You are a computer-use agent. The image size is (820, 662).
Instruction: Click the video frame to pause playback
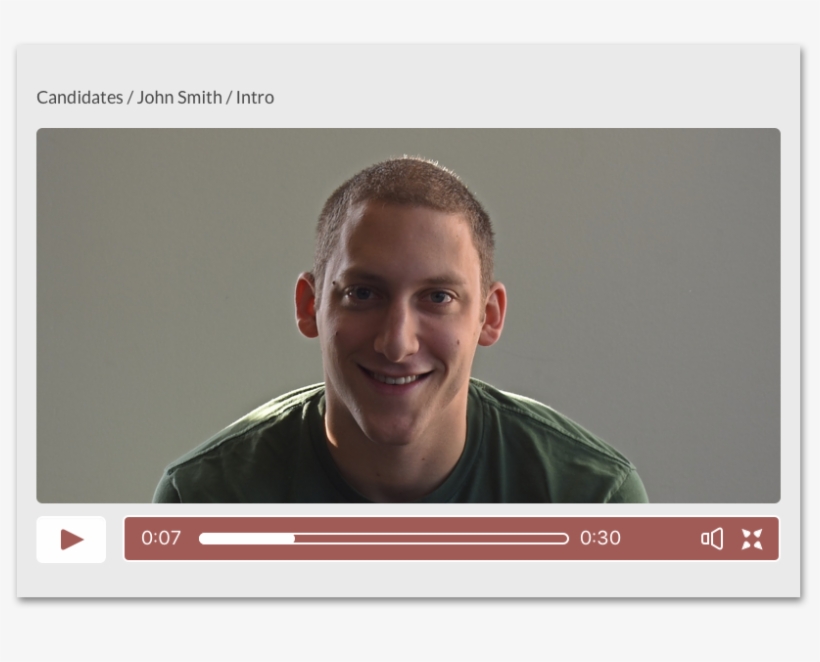pos(408,313)
